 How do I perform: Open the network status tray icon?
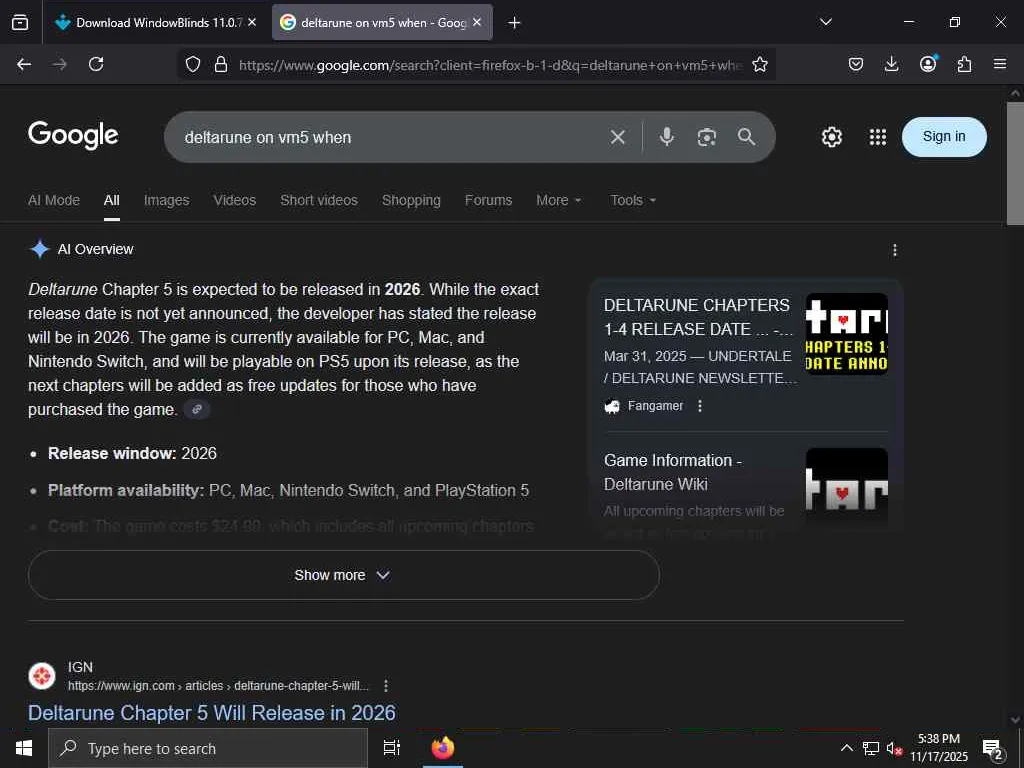pos(870,748)
